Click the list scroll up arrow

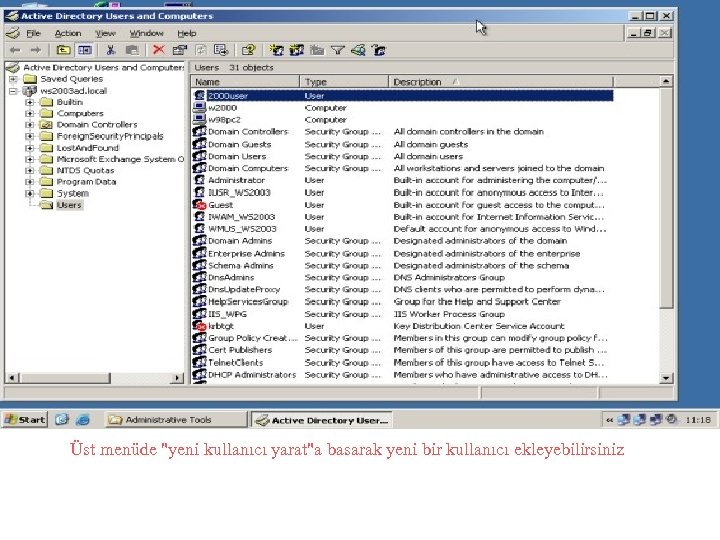tap(666, 82)
